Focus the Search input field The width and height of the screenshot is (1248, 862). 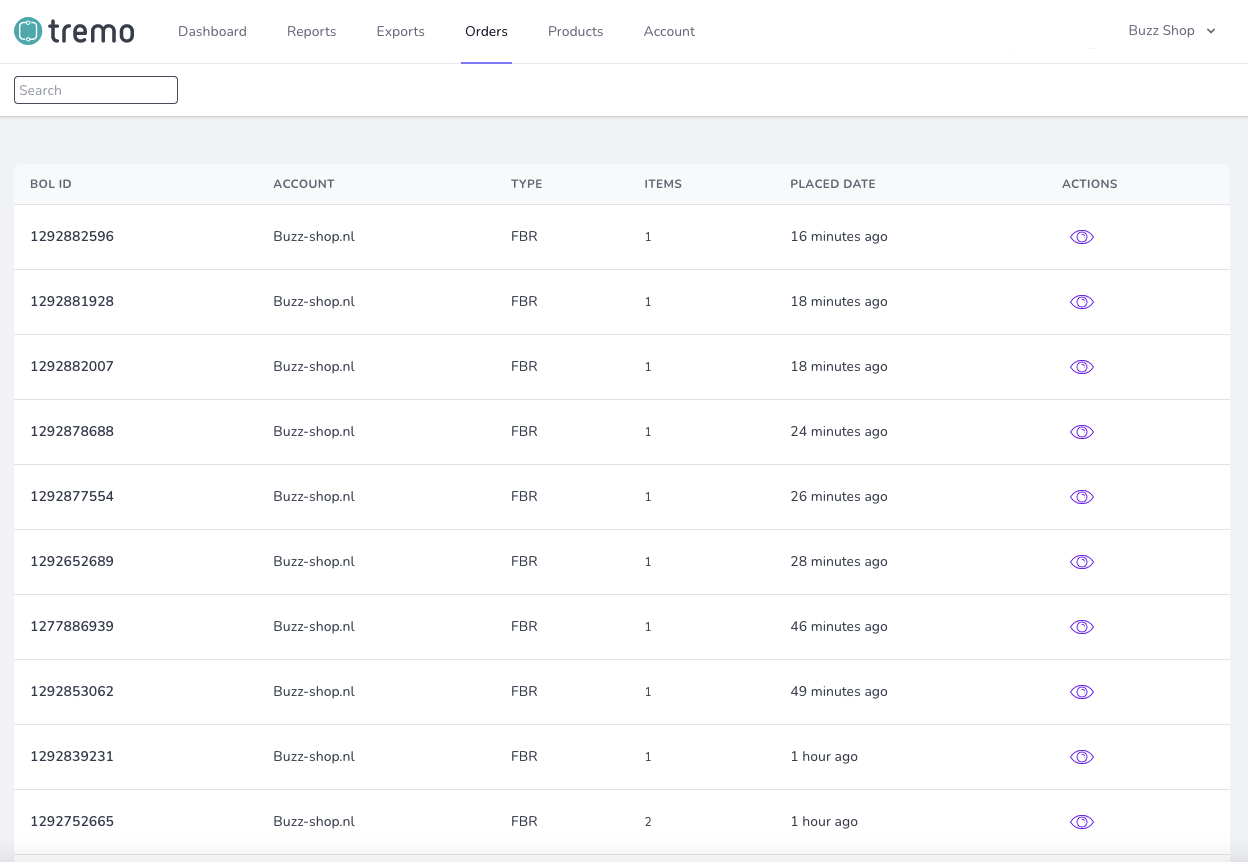[x=96, y=90]
